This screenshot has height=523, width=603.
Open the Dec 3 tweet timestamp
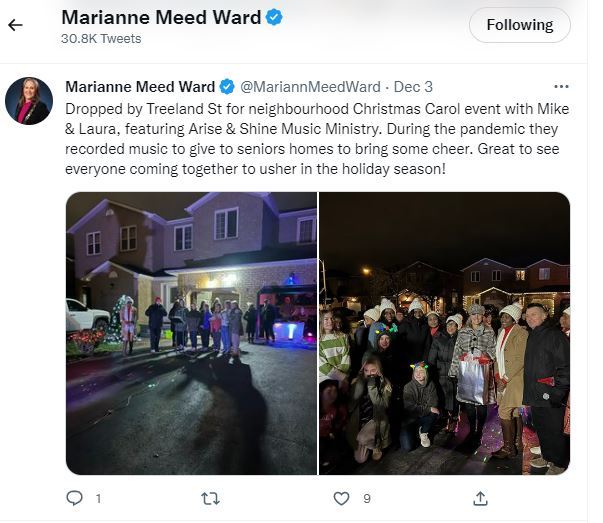pyautogui.click(x=413, y=87)
